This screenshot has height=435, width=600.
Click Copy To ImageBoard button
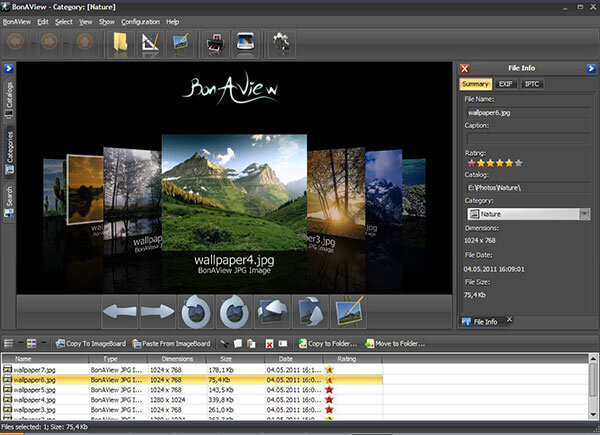tap(90, 343)
